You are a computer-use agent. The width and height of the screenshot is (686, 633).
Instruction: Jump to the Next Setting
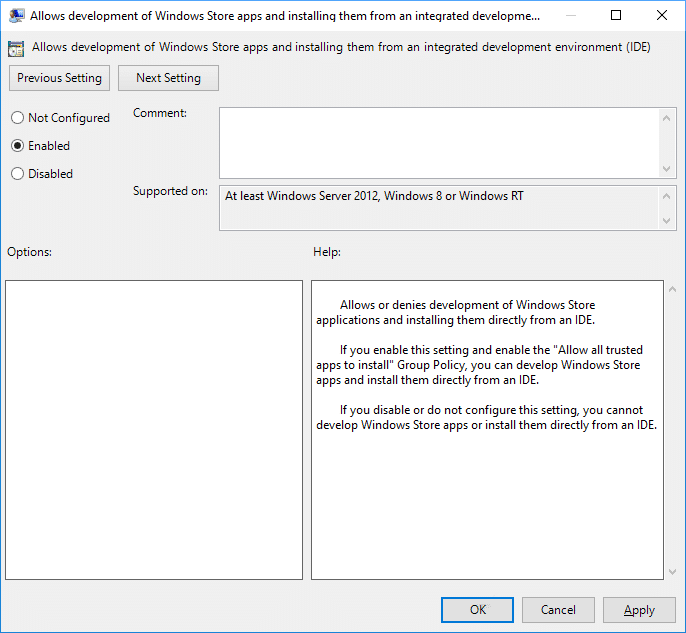[x=168, y=78]
